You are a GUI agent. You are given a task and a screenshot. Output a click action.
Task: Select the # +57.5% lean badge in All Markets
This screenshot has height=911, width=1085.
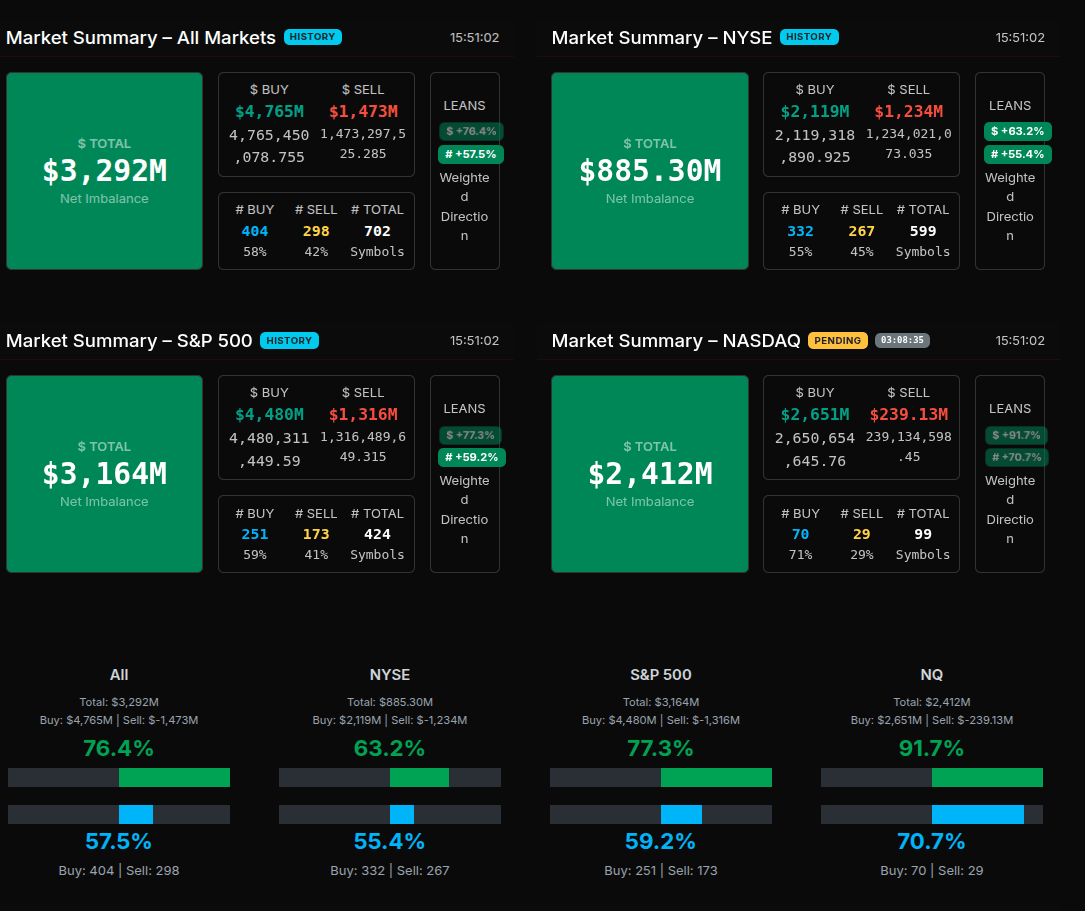tap(470, 154)
